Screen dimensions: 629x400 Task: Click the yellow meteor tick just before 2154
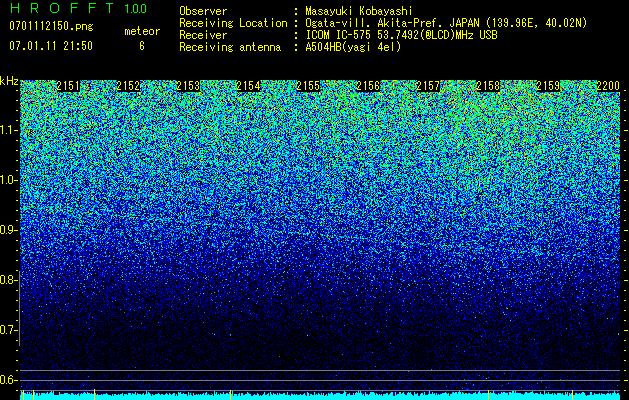230,395
